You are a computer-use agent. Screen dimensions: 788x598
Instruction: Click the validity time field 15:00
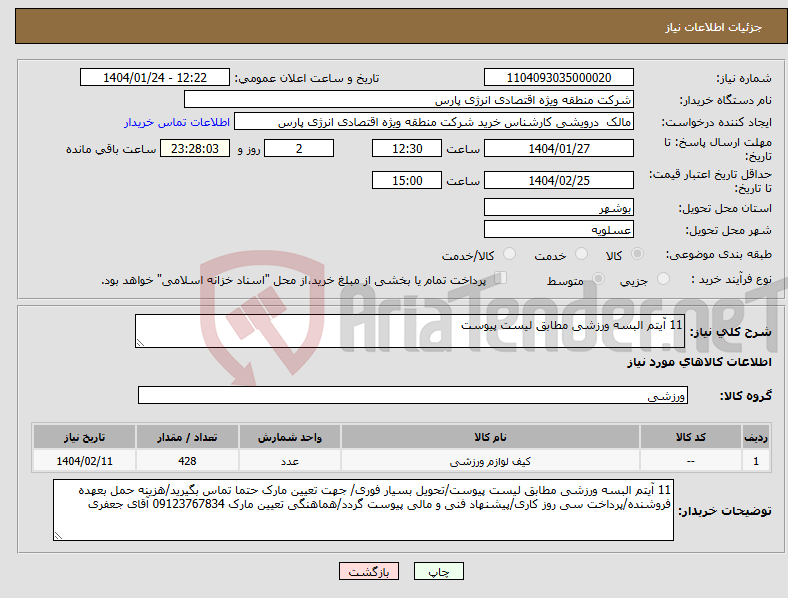[x=407, y=180]
